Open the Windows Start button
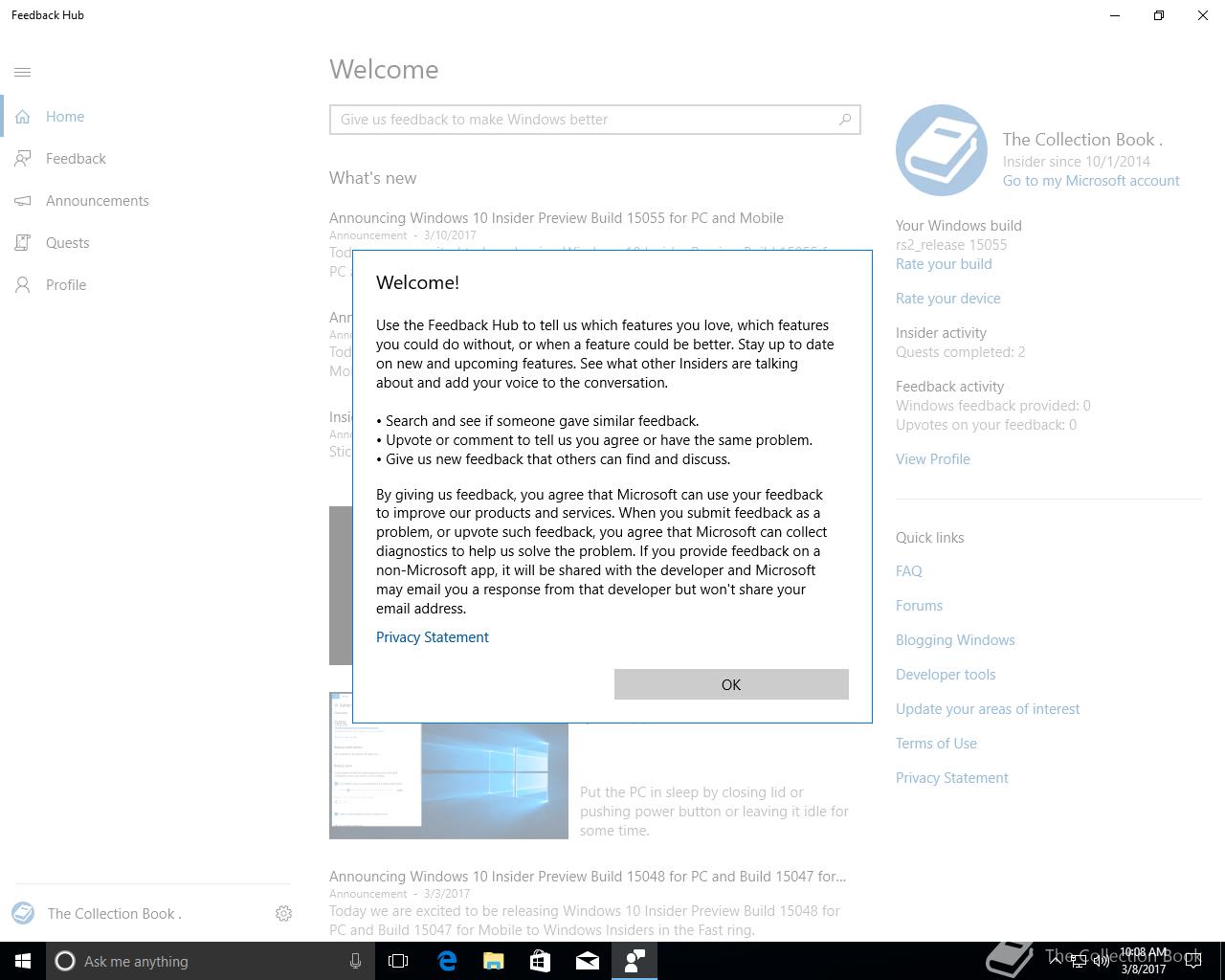 [23, 961]
